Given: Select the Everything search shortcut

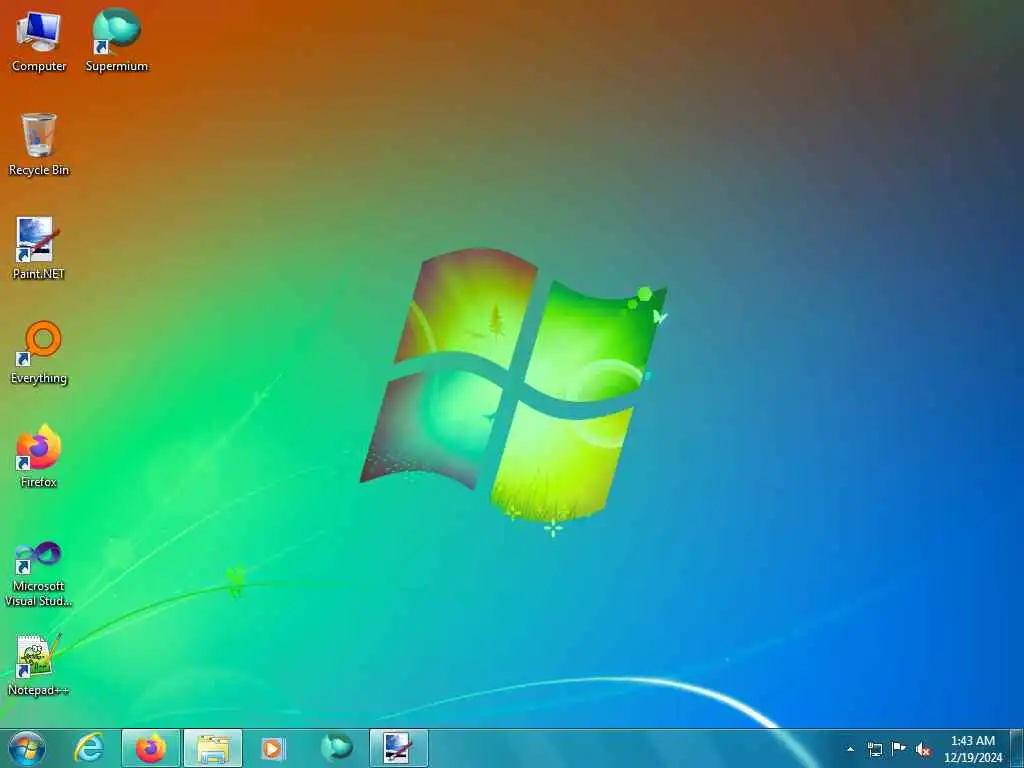Looking at the screenshot, I should pos(39,353).
